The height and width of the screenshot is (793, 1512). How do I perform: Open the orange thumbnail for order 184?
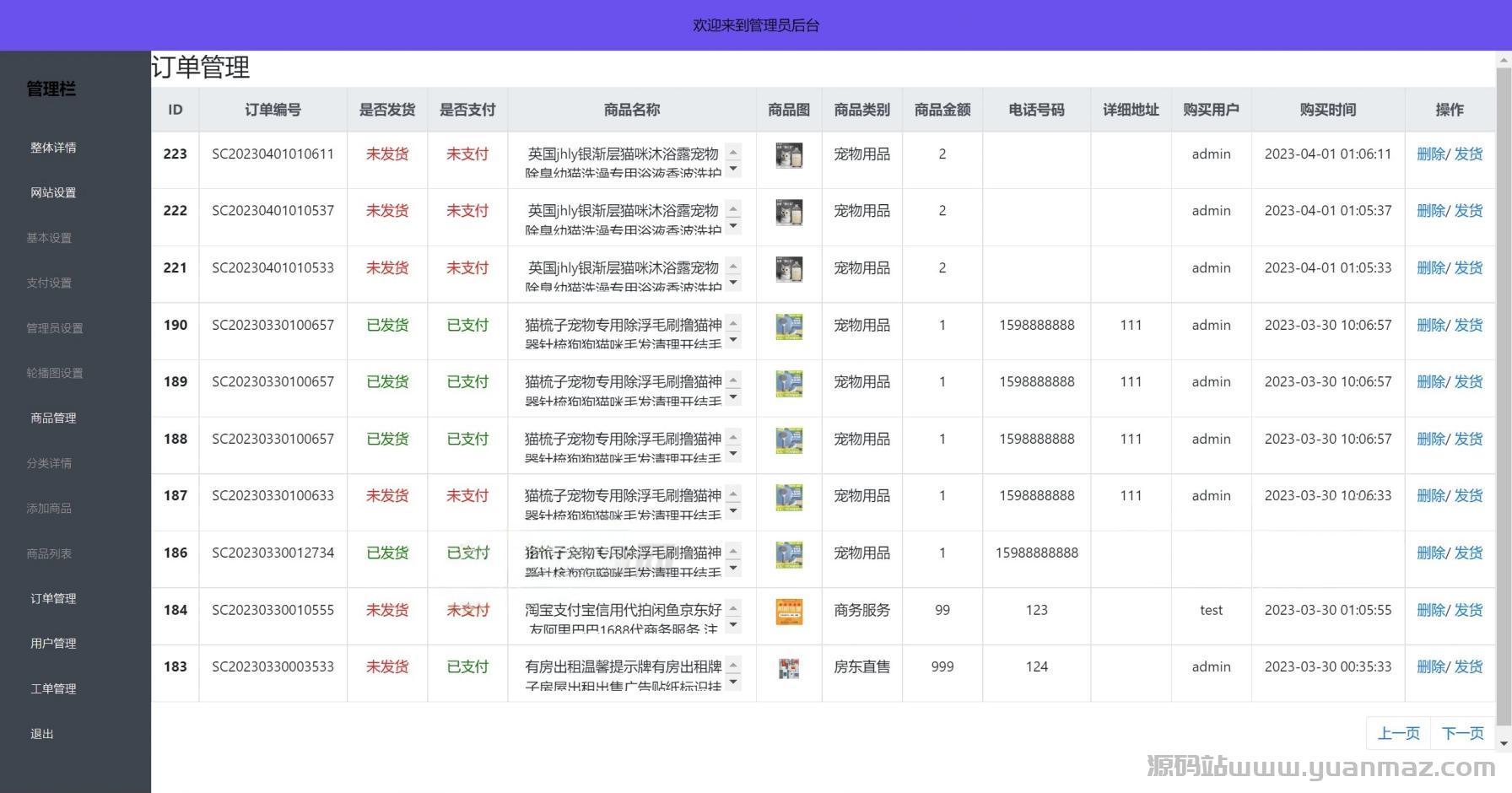pos(789,612)
